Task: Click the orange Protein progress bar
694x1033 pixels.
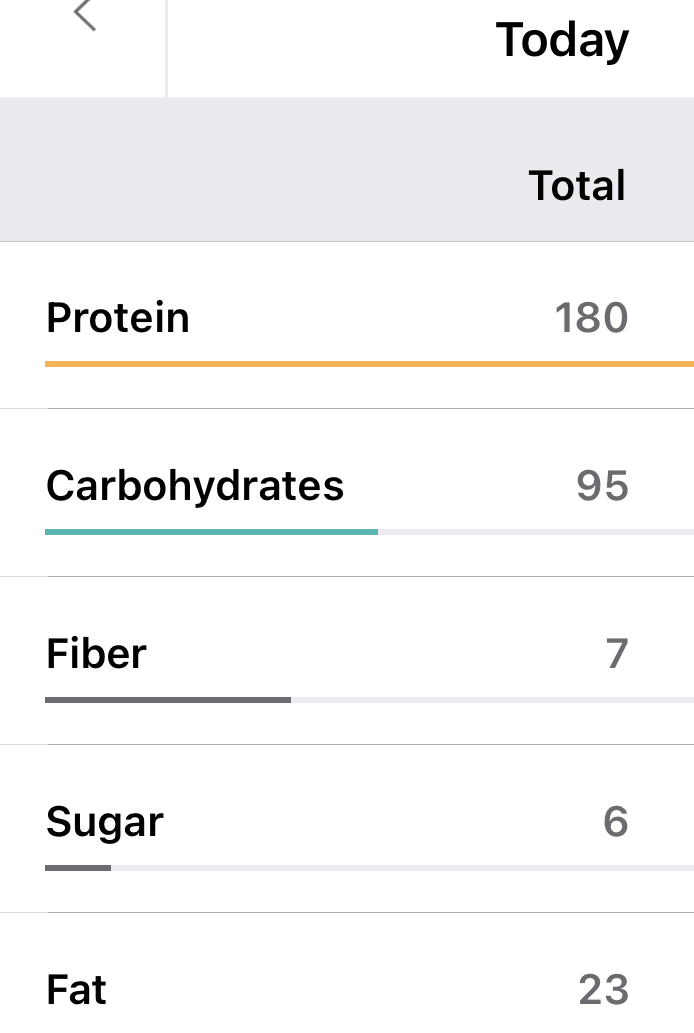Action: (369, 364)
